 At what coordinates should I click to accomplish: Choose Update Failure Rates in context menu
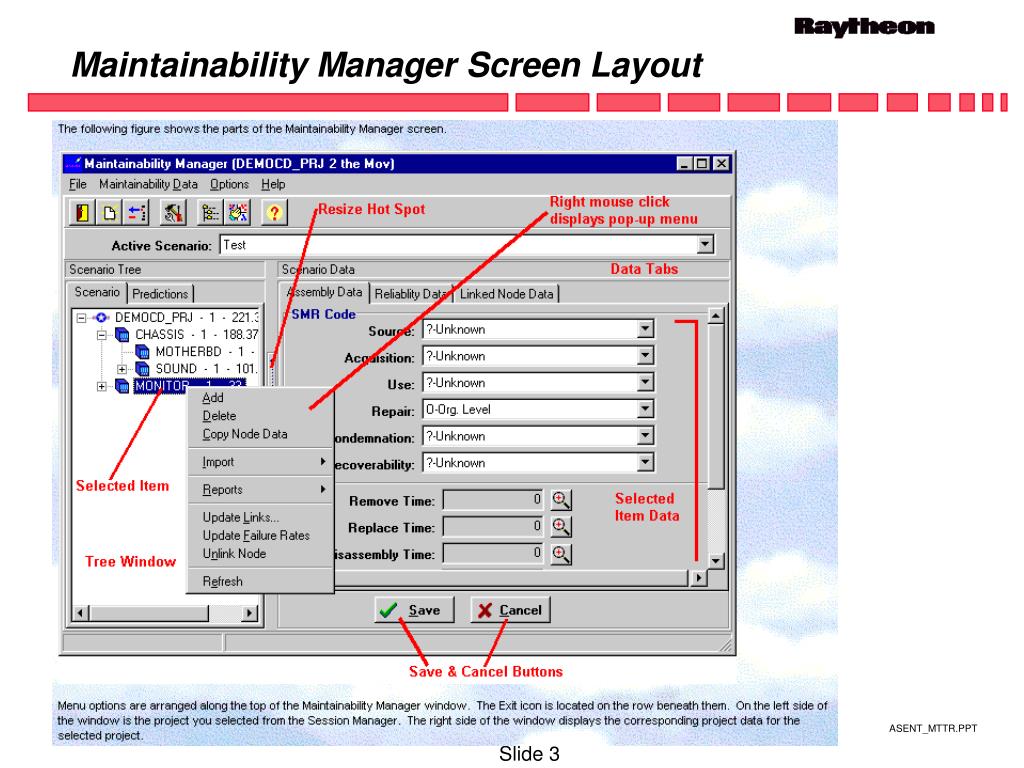261,536
